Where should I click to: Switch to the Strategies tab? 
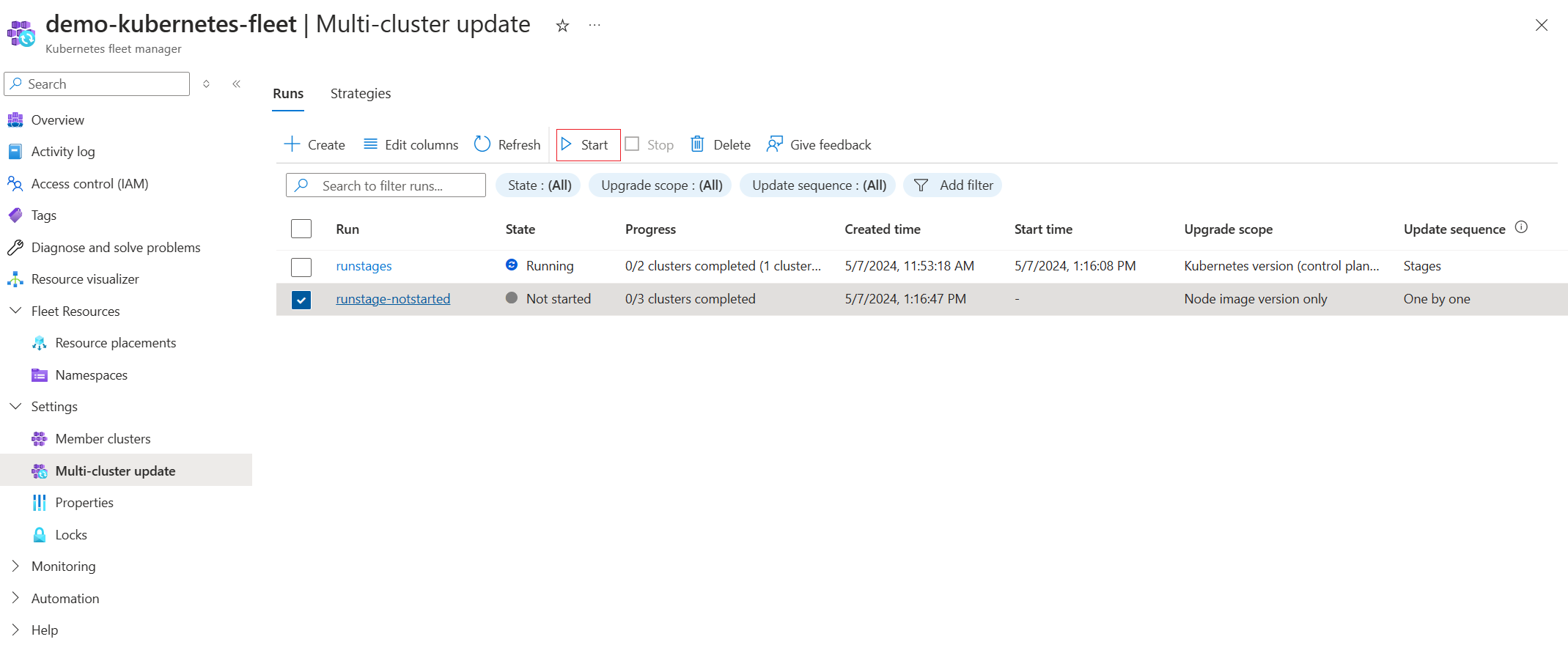point(360,94)
